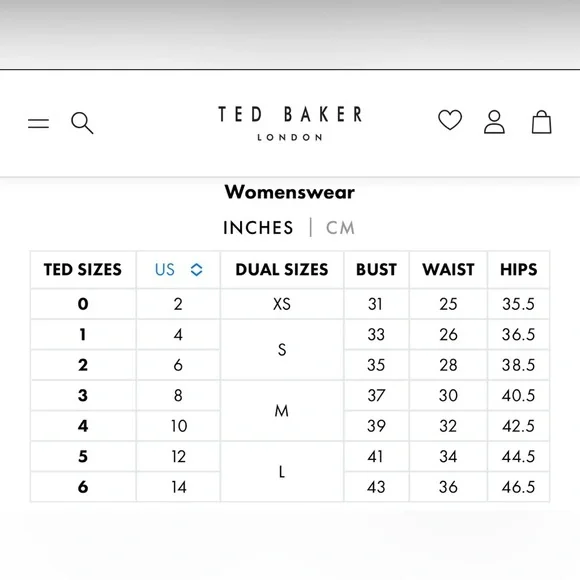
Task: Click hips value 40.5
Action: click(x=518, y=395)
